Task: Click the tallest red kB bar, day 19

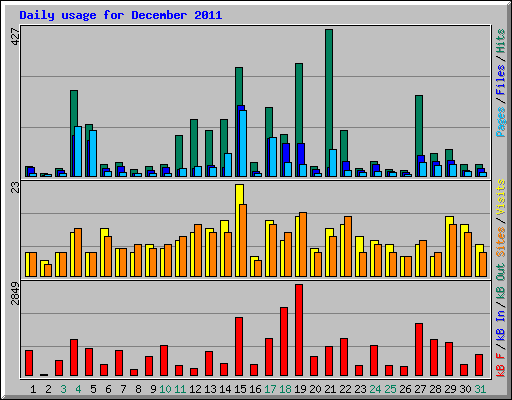Action: [299, 330]
